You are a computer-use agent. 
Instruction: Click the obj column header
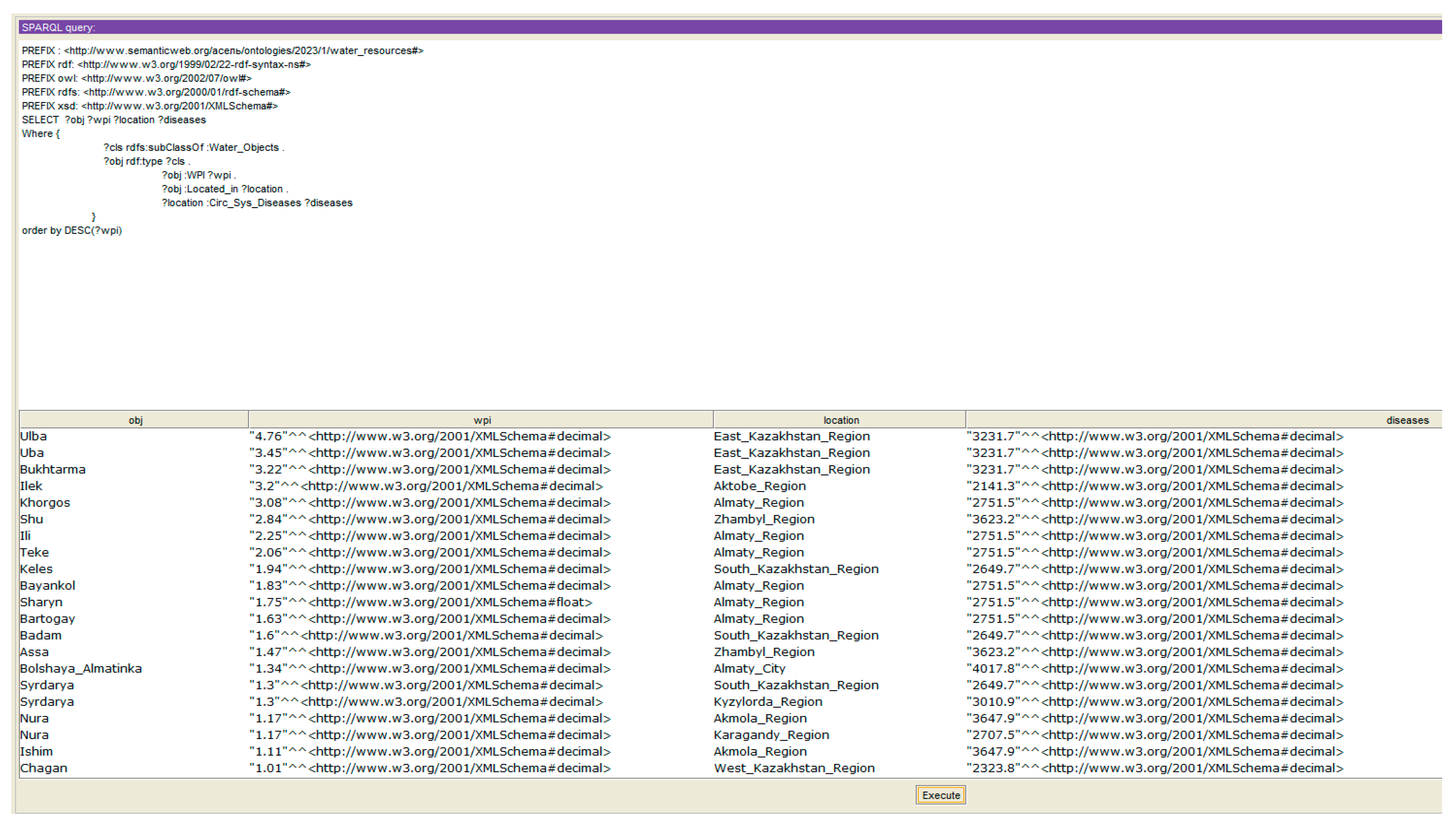click(135, 420)
